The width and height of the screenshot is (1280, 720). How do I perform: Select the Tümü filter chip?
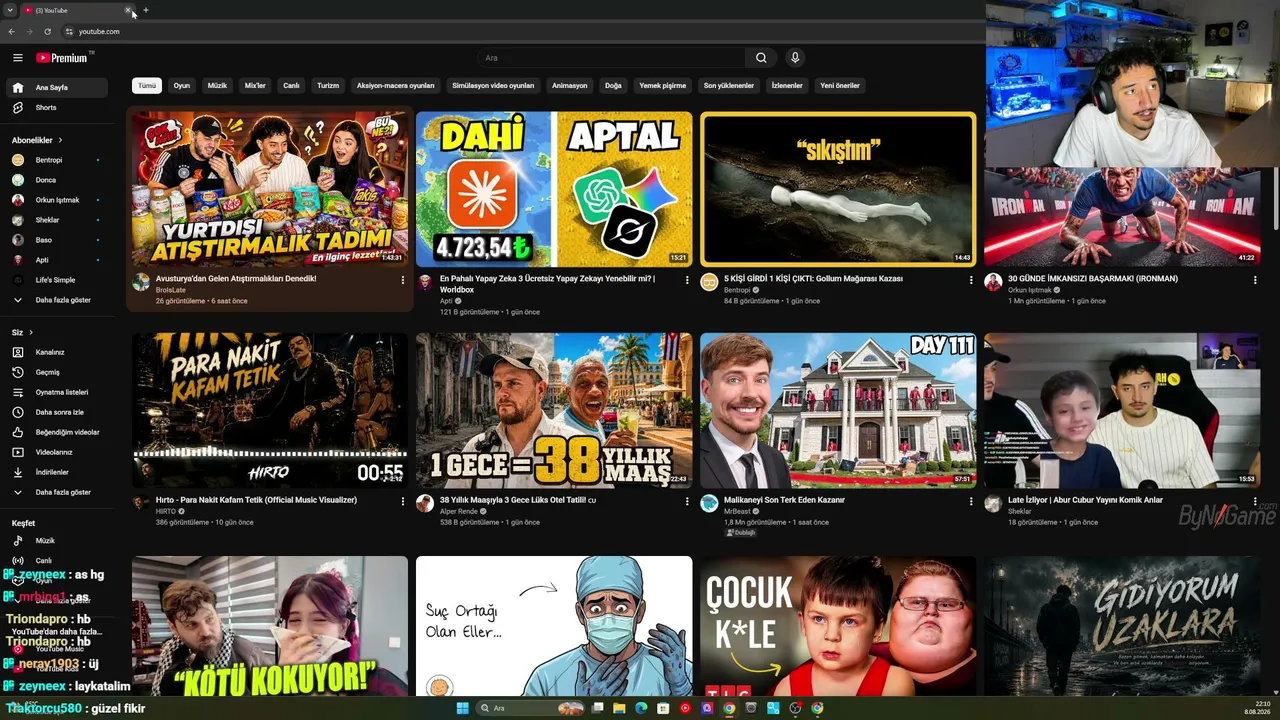click(147, 86)
